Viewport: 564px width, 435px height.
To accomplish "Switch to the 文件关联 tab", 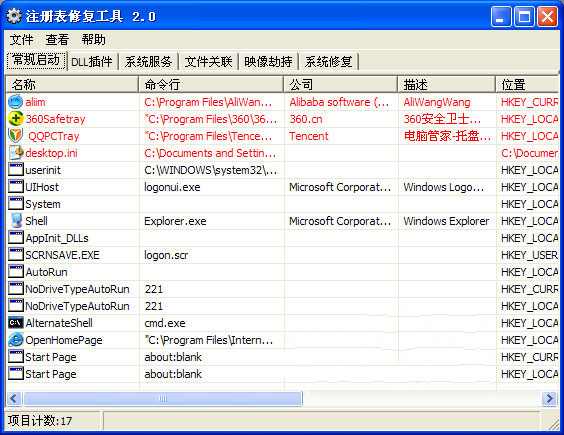I will (208, 62).
